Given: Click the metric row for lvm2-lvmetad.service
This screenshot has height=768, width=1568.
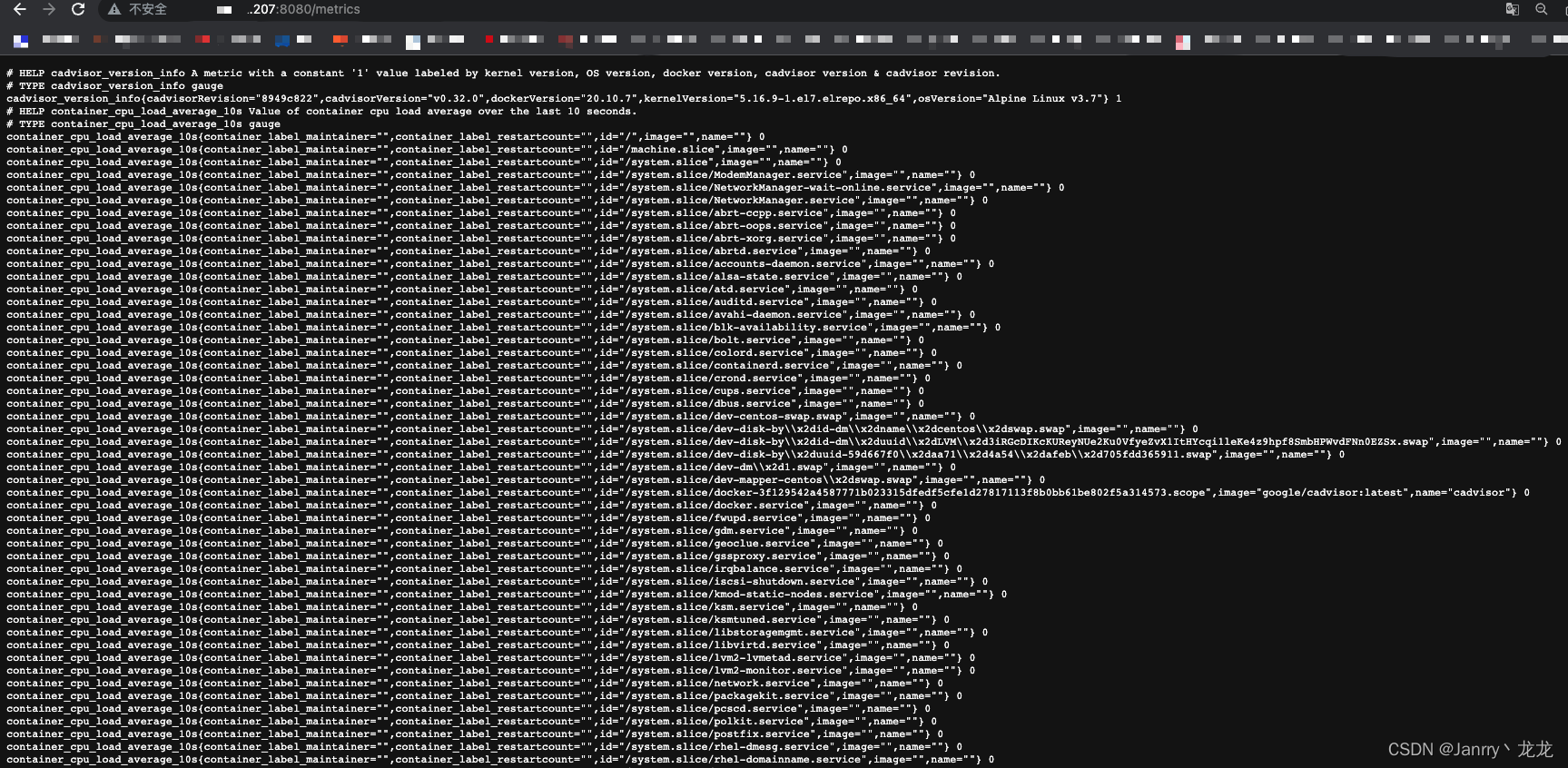Looking at the screenshot, I should coord(490,658).
